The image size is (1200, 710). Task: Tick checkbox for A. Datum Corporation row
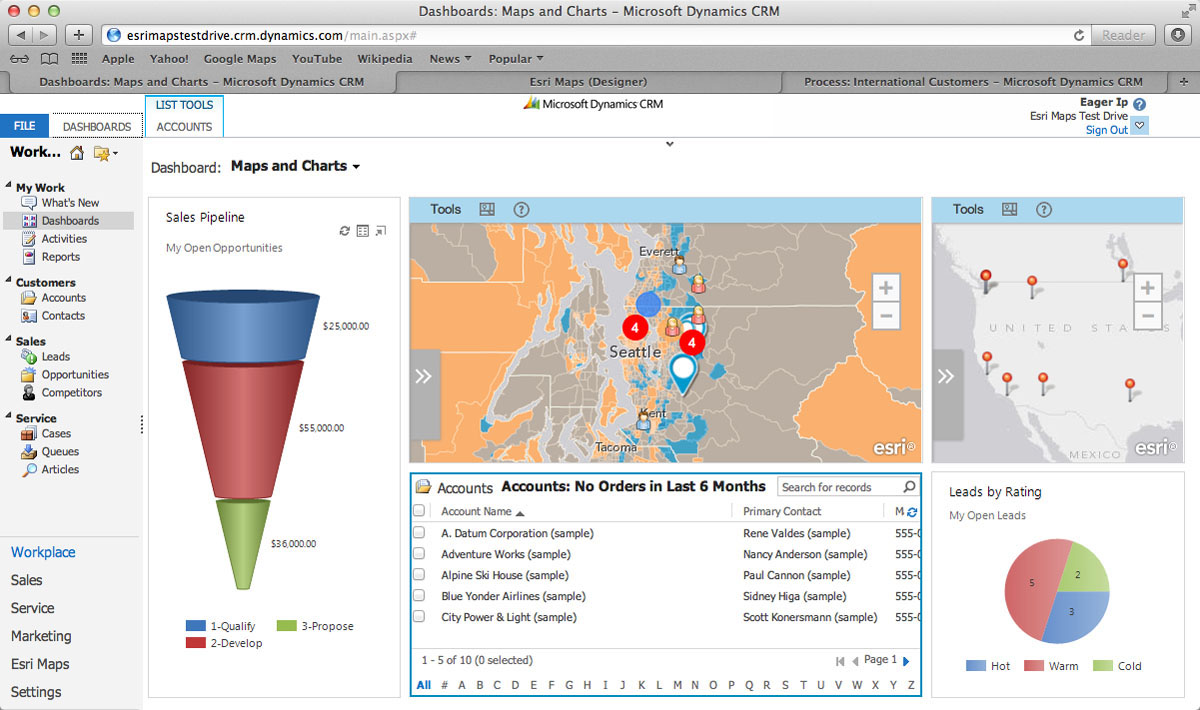coord(419,533)
